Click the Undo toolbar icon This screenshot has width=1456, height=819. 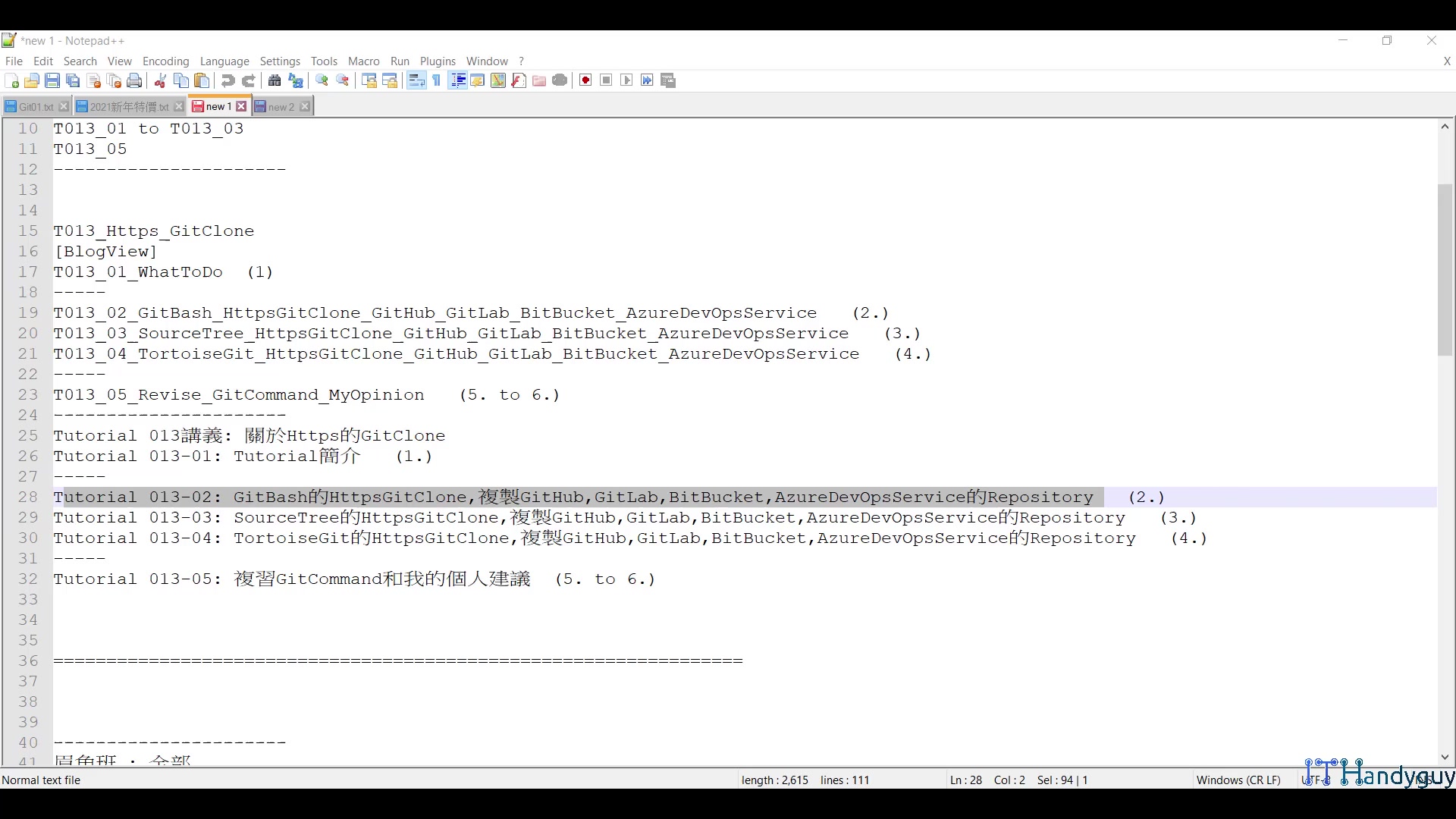(x=227, y=80)
